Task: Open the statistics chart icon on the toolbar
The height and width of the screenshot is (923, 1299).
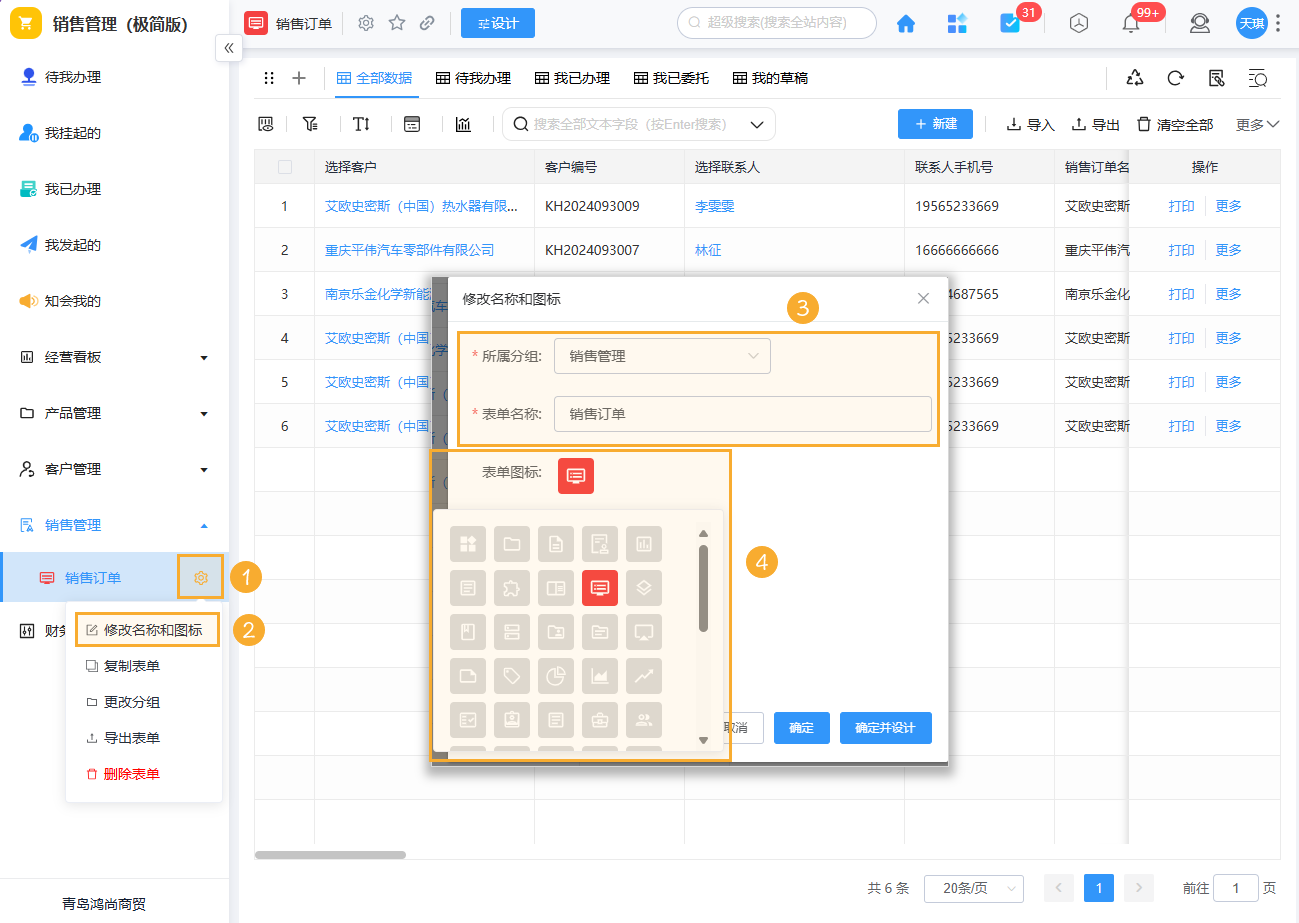Action: [463, 123]
